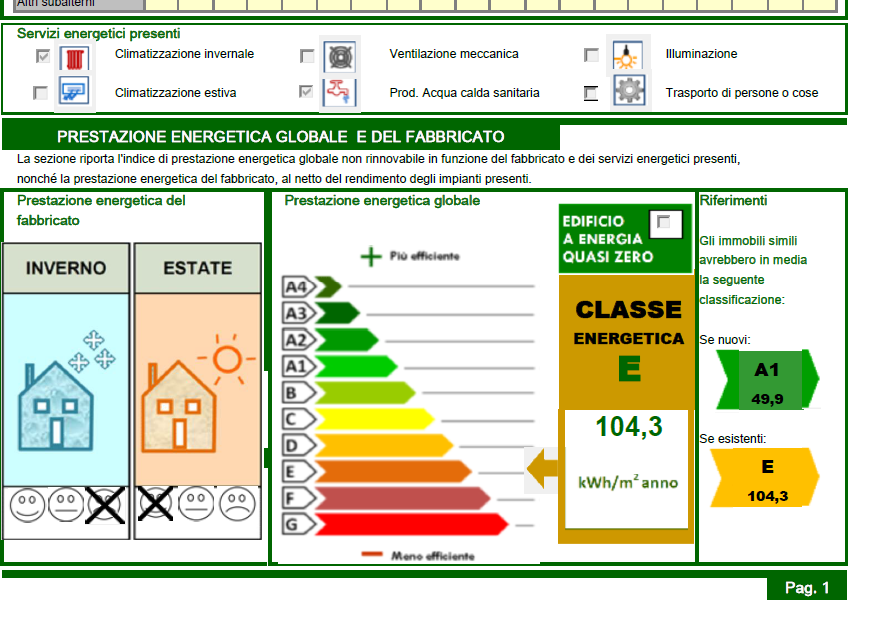Check the Ventilazione meccanica checkbox
The image size is (869, 636).
(x=306, y=56)
